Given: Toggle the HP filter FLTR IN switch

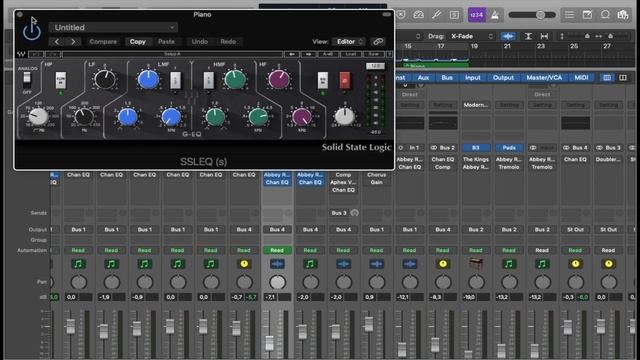Looking at the screenshot, I should [60, 80].
